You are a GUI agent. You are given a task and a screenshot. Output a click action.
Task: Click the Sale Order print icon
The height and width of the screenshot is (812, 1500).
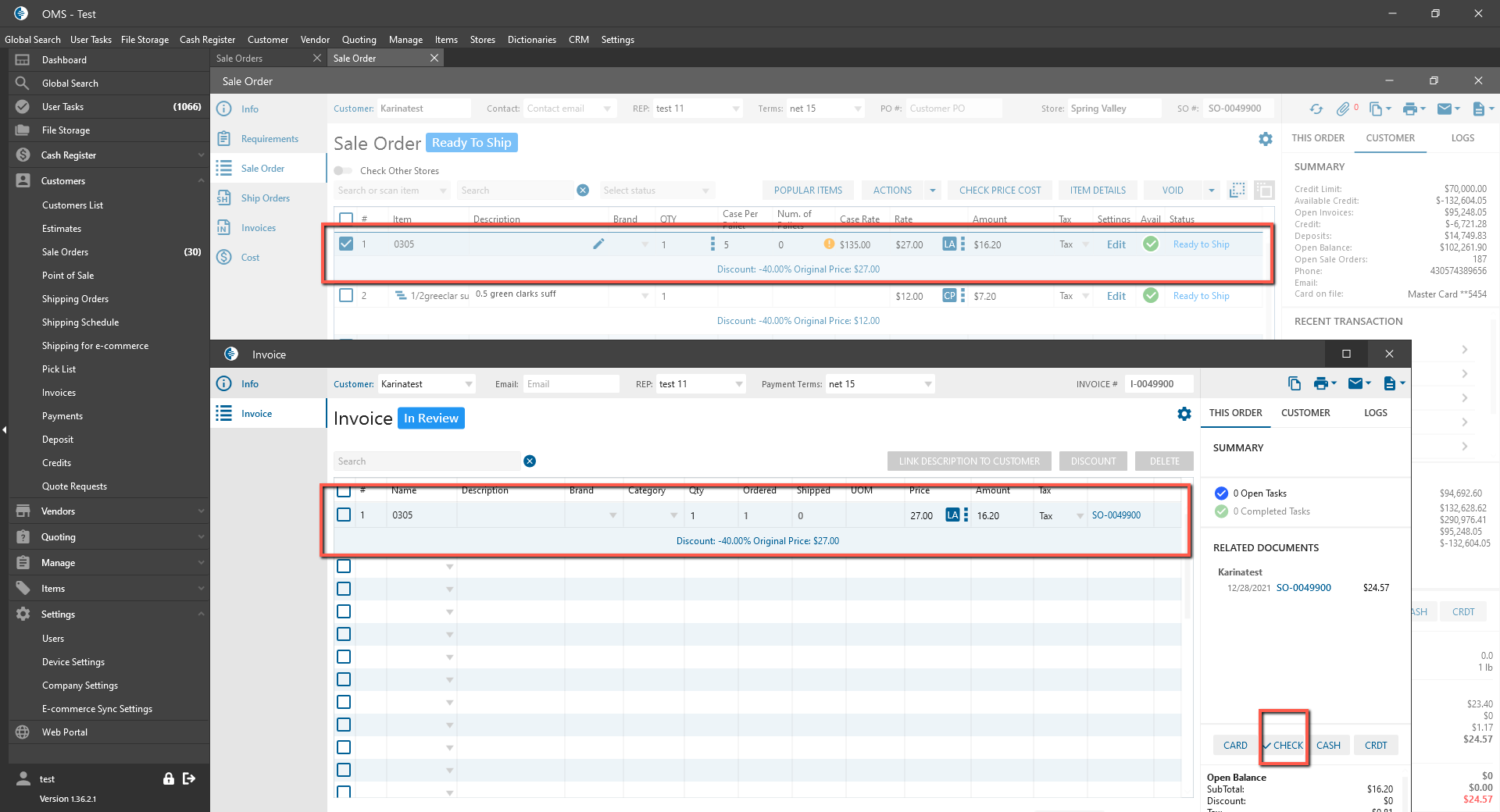1410,109
